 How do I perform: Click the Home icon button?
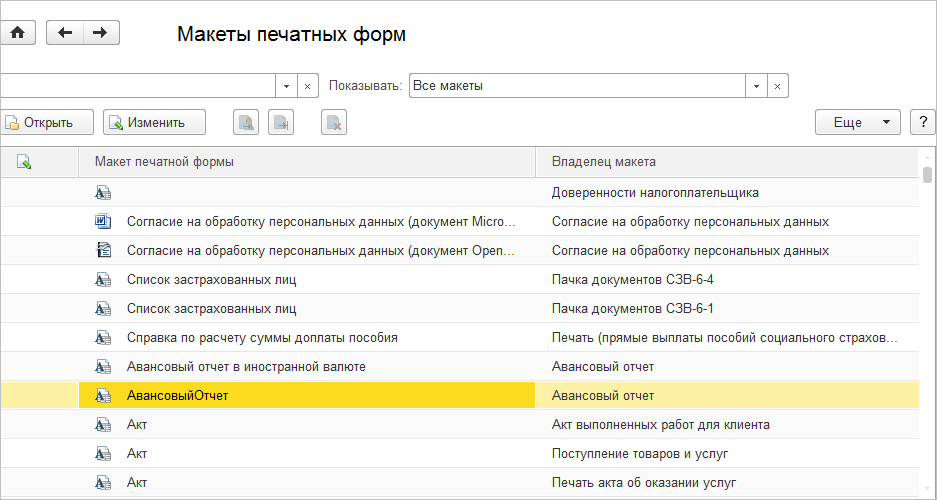click(x=17, y=33)
